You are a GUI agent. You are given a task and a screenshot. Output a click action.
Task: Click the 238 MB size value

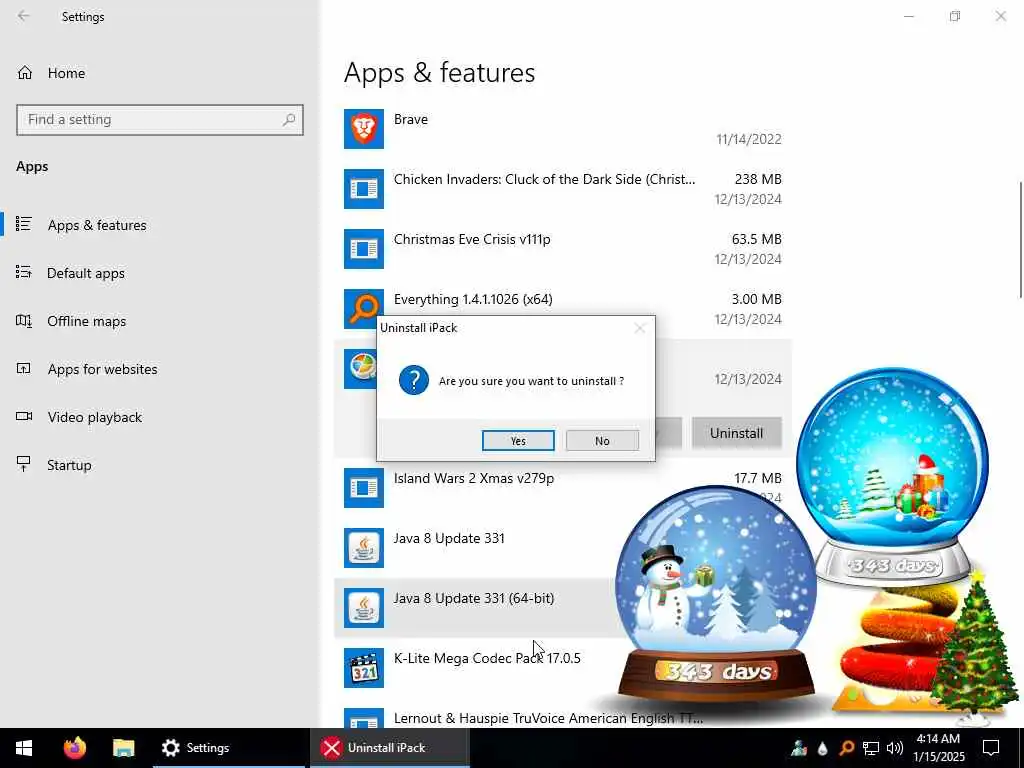click(x=758, y=179)
